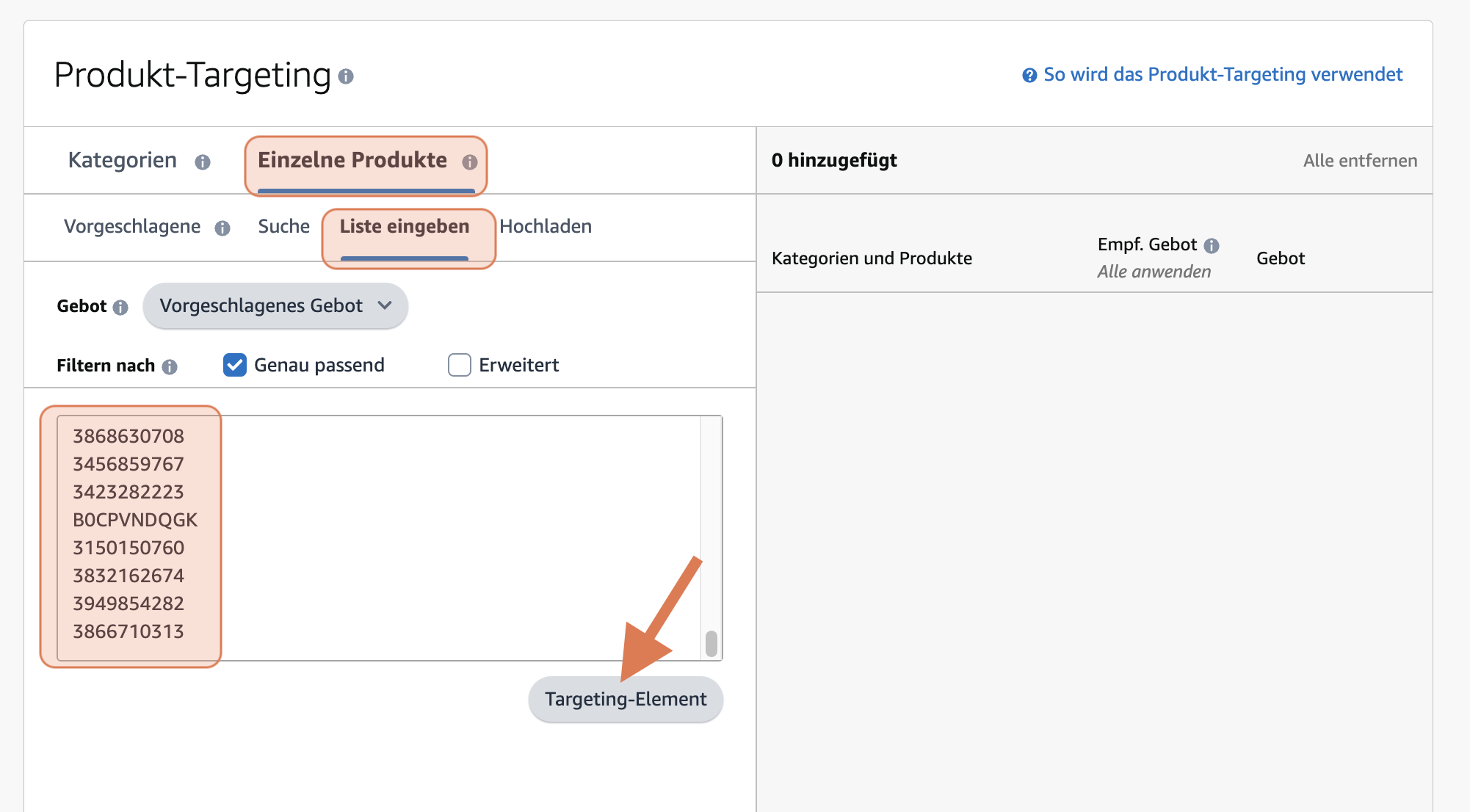Open the Produkt-Targeting help link
The image size is (1470, 812).
[1223, 74]
